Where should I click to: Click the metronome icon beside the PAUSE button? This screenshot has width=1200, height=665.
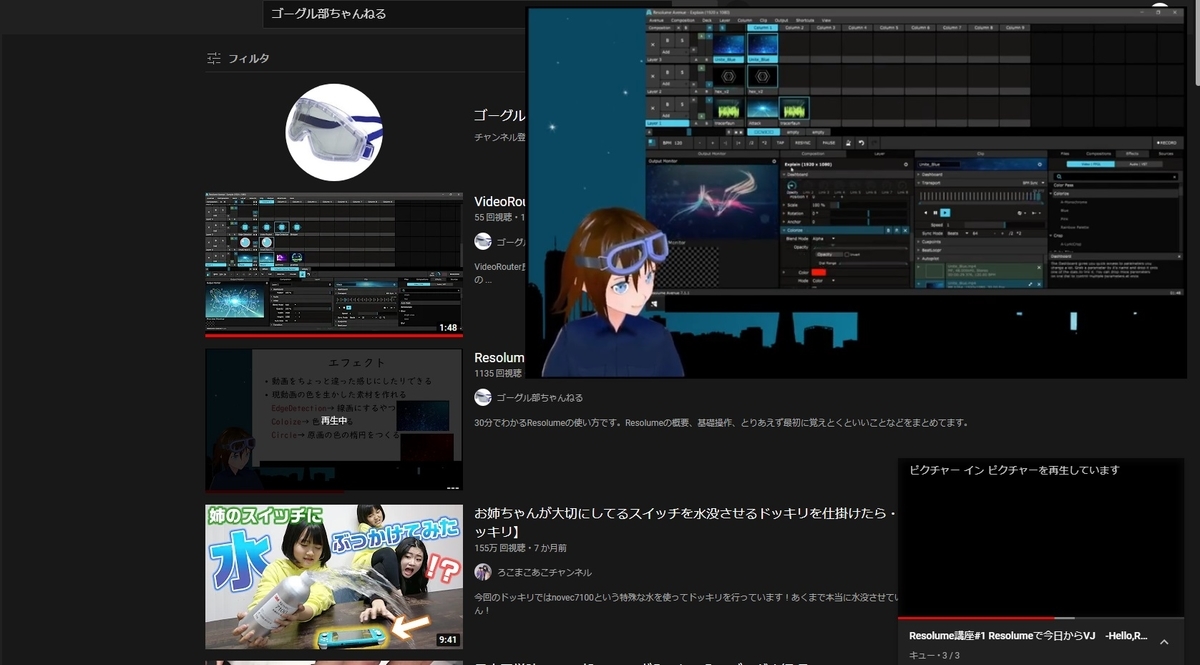coord(848,143)
